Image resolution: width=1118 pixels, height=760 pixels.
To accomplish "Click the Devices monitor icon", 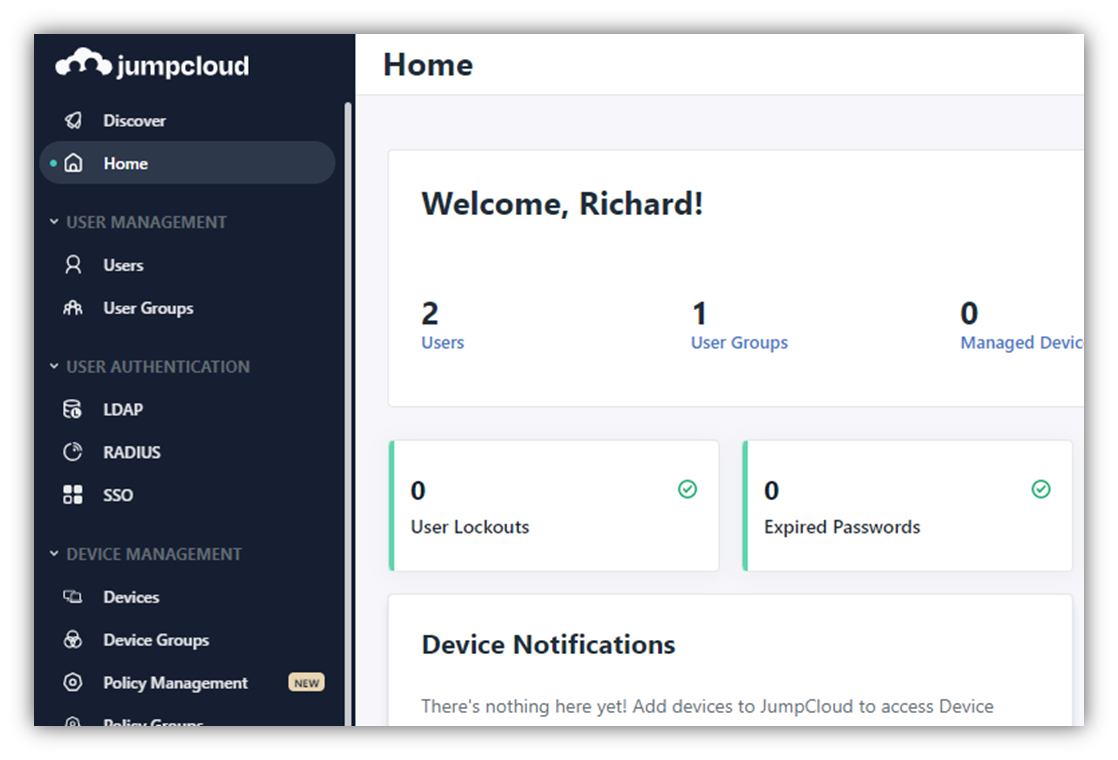I will (73, 597).
